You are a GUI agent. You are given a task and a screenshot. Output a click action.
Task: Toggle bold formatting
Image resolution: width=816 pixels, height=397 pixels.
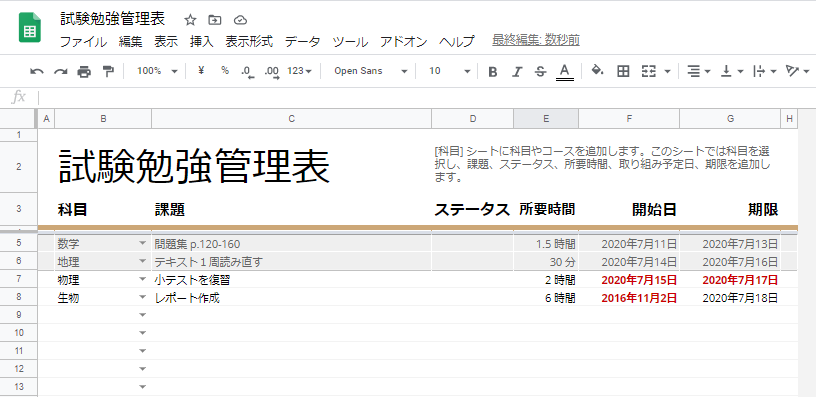point(492,72)
